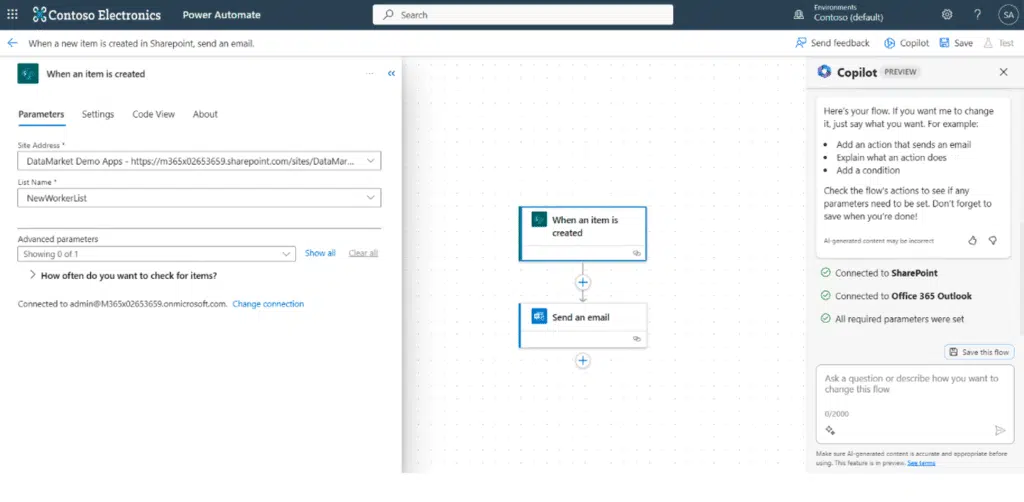Switch to the Settings tab
Viewport: 1024px width, 502px height.
coord(98,114)
